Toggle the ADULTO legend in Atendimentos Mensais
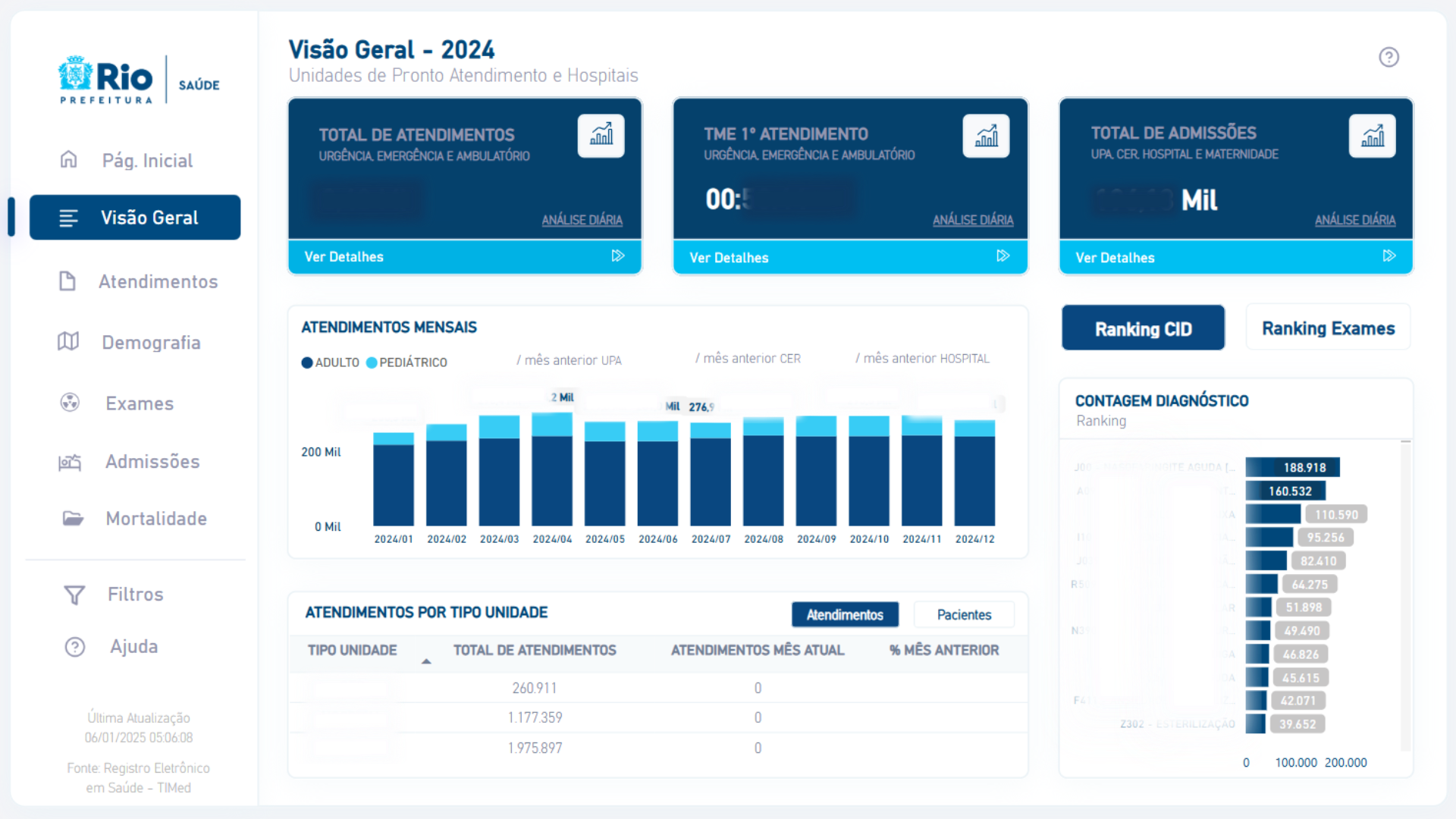The image size is (1456, 819). pyautogui.click(x=330, y=362)
